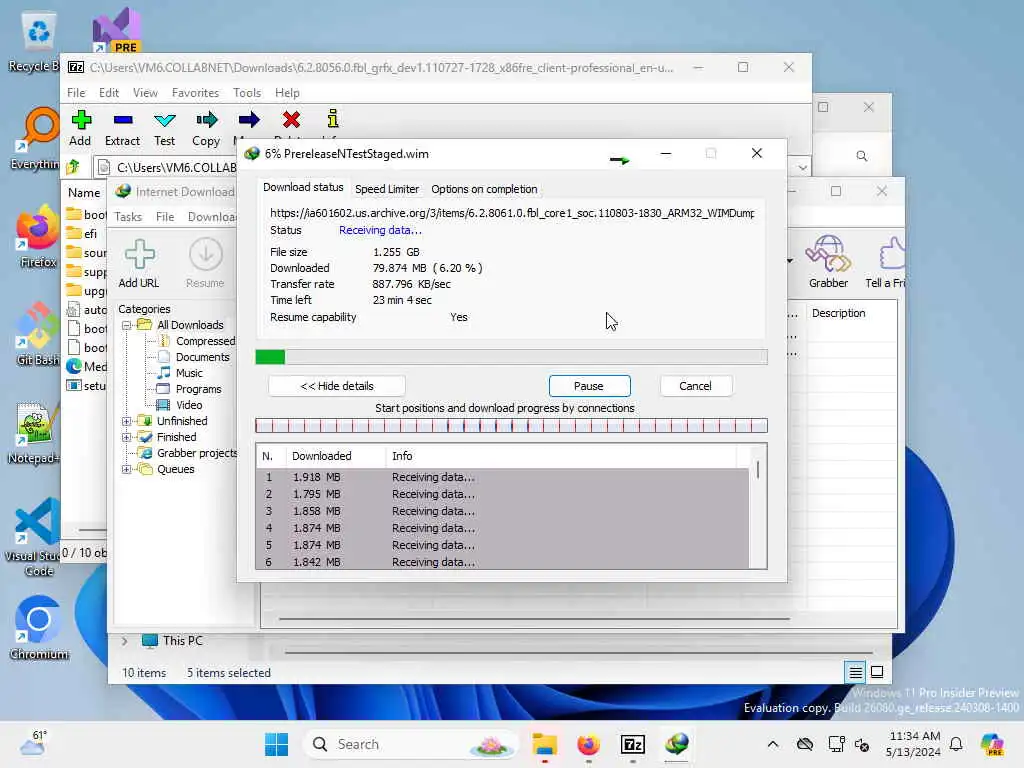The width and height of the screenshot is (1024, 768).
Task: Open Chromium desktop shortcut
Action: click(x=38, y=619)
